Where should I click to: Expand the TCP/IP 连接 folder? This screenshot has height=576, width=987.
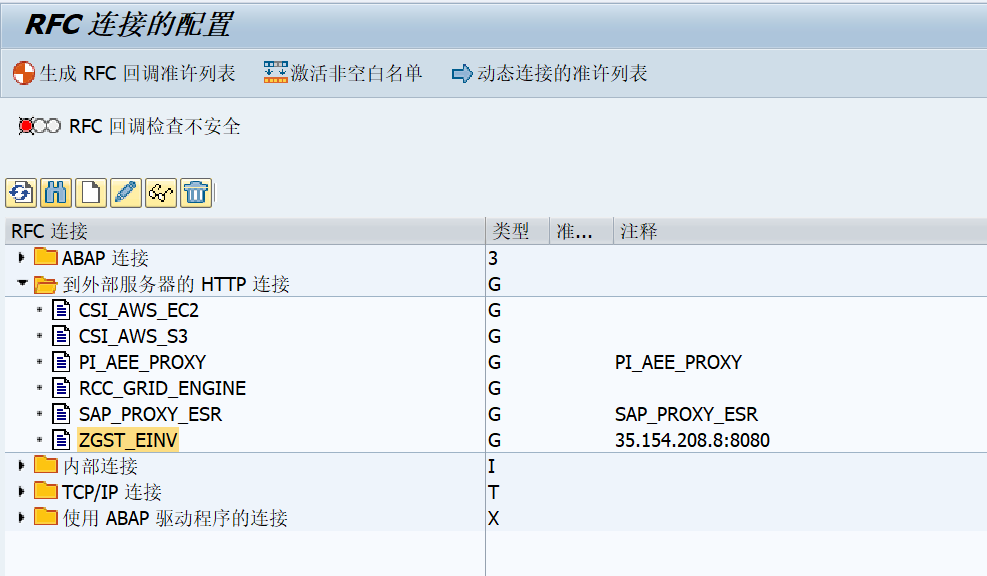pos(21,492)
